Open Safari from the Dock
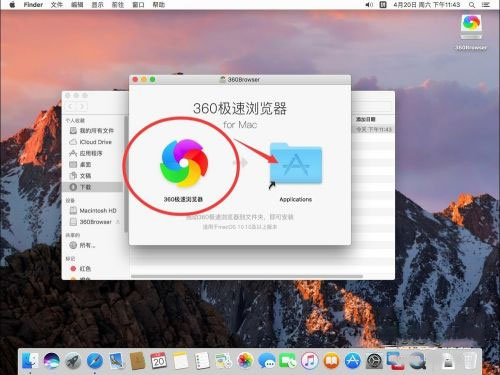 (95, 361)
